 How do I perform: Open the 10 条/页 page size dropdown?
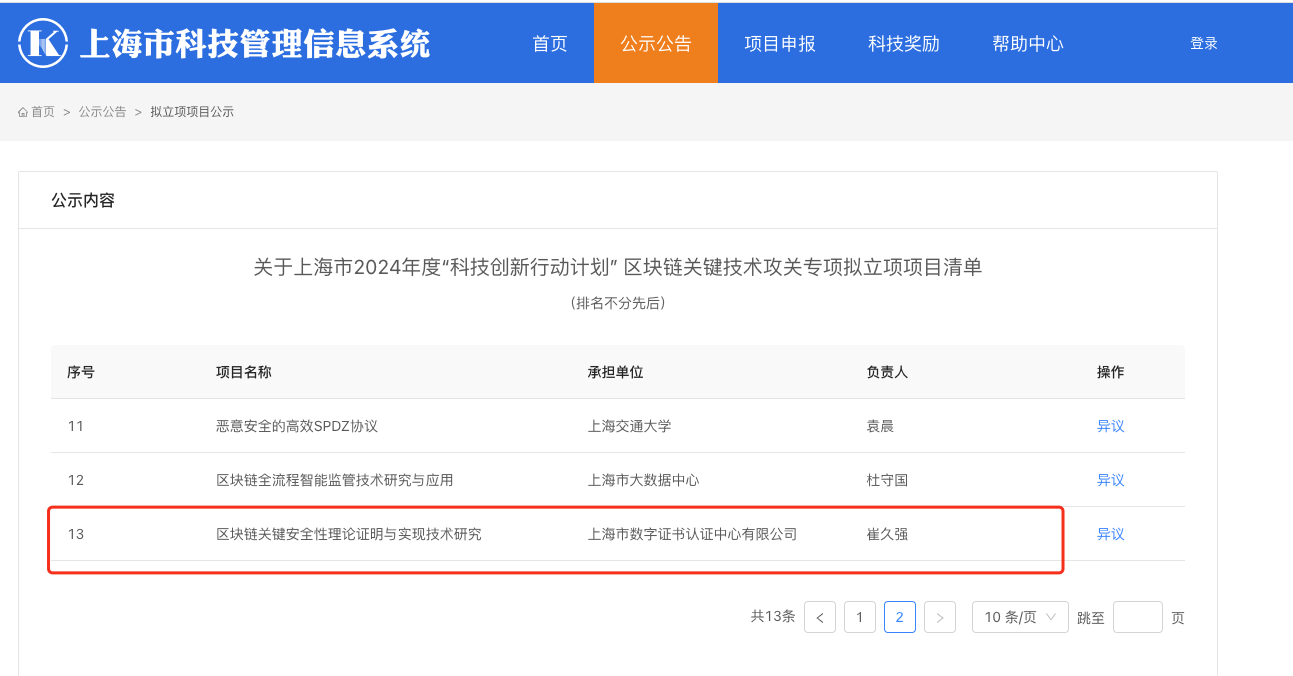coord(1020,617)
